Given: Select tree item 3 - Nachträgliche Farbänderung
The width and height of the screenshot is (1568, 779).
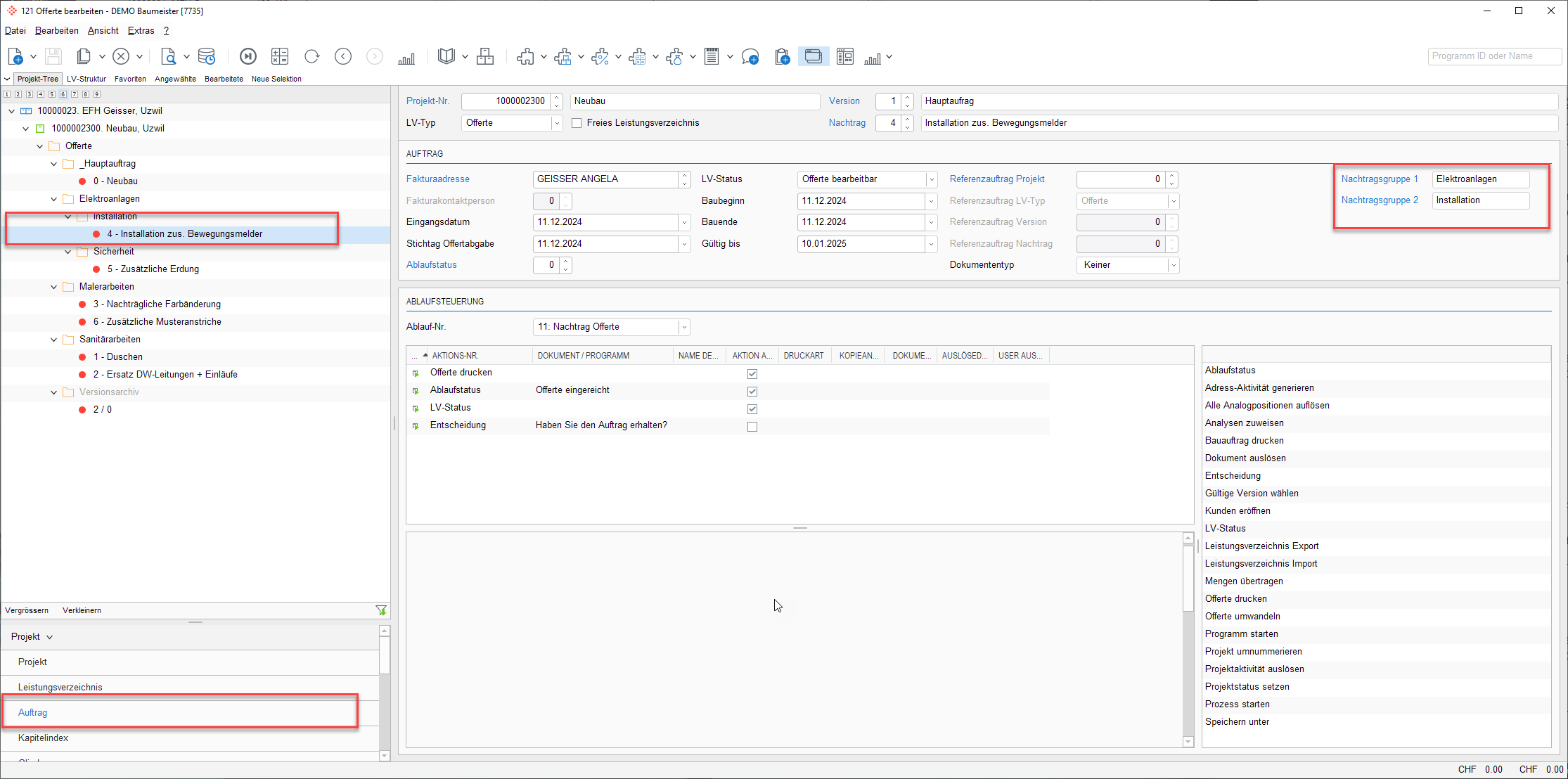Looking at the screenshot, I should [157, 304].
